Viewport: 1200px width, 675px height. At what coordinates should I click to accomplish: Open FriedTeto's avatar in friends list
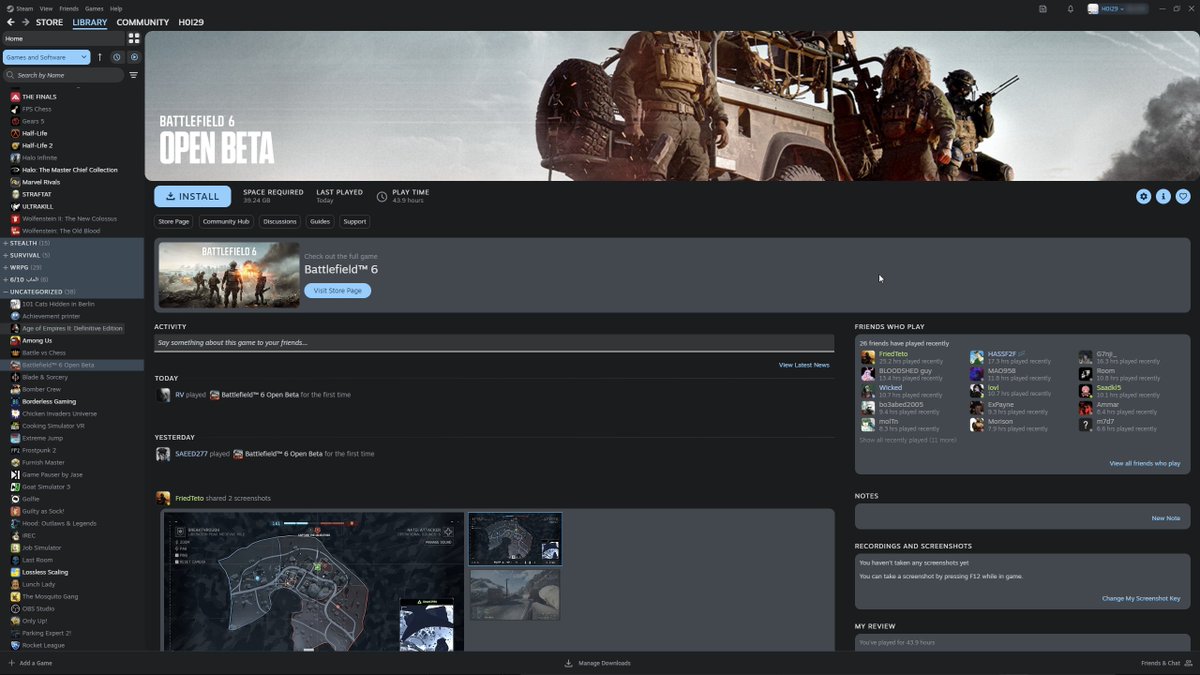pyautogui.click(x=868, y=357)
